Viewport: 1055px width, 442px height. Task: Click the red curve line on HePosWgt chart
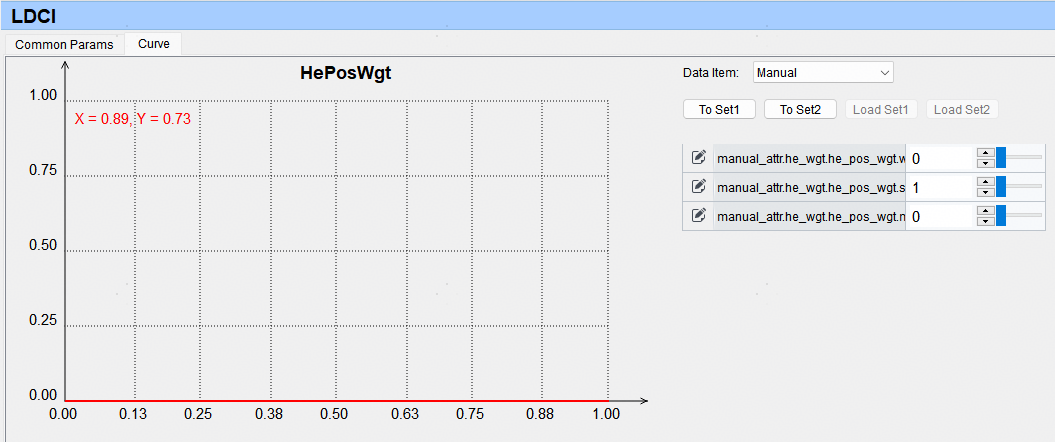pyautogui.click(x=335, y=401)
